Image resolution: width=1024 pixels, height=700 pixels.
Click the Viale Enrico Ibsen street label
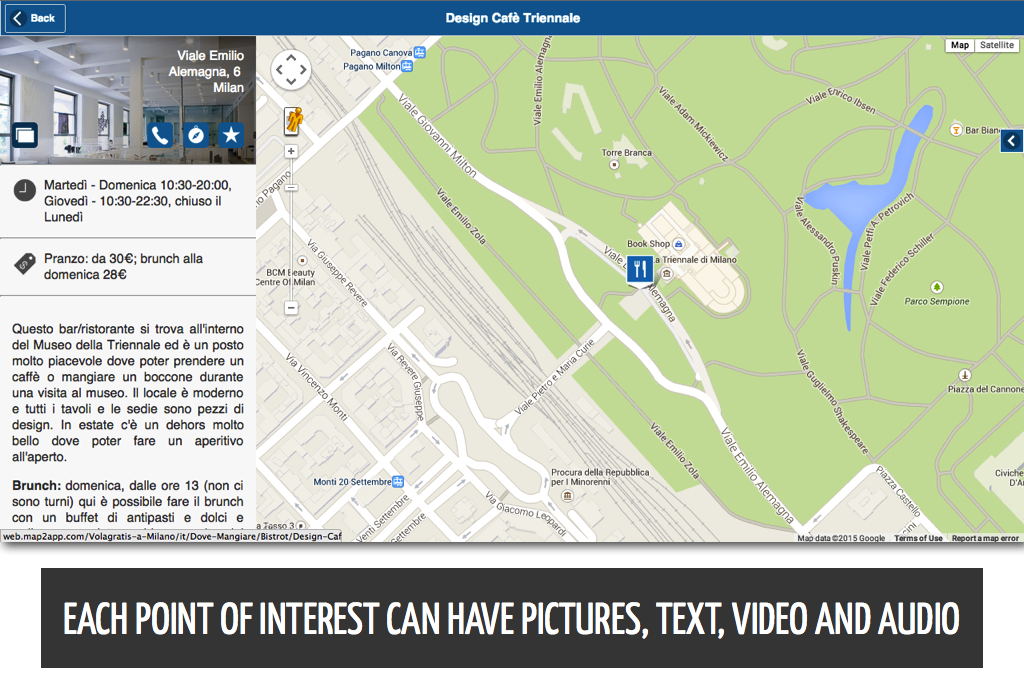point(840,100)
